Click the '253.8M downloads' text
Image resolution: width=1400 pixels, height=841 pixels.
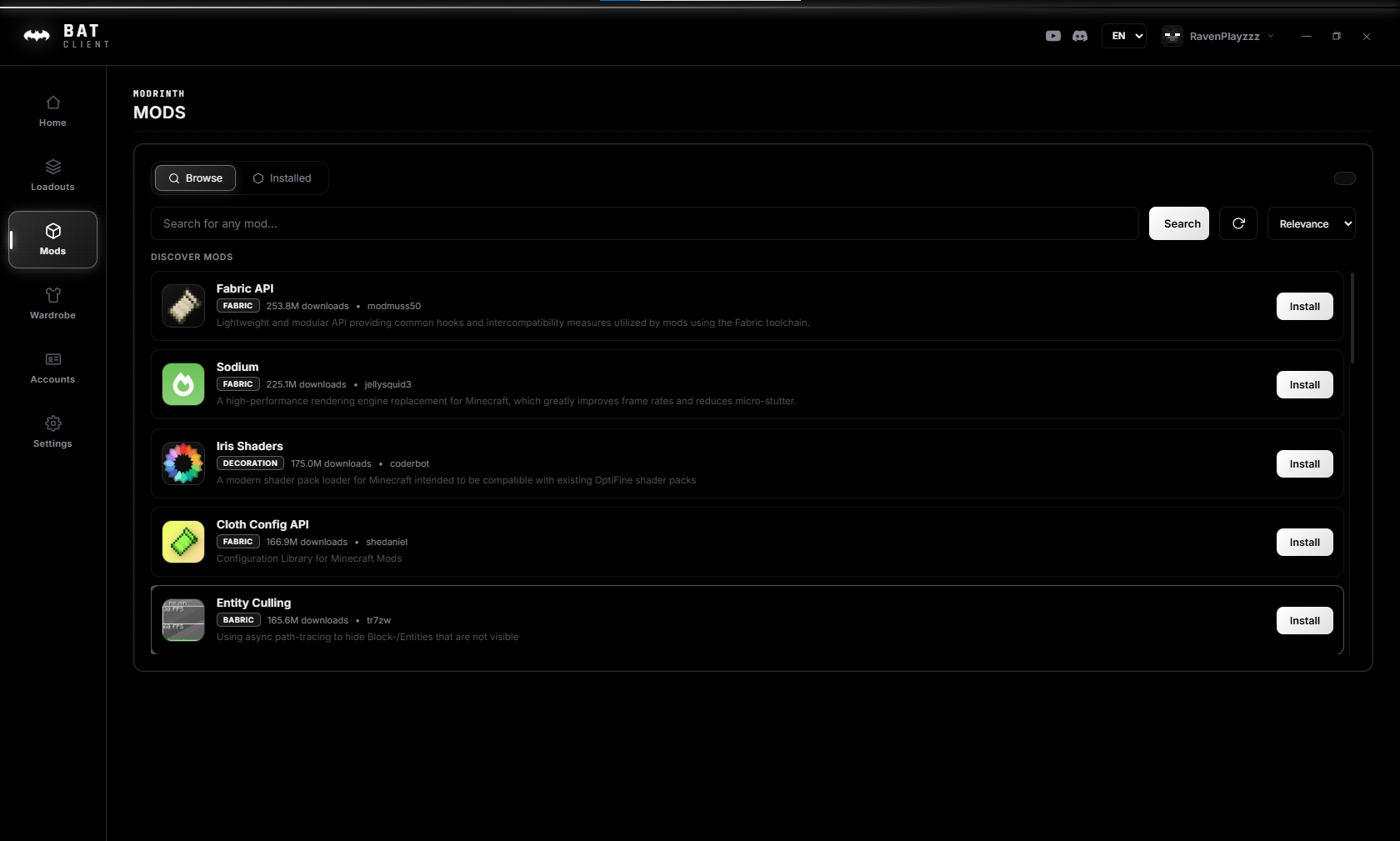tap(307, 306)
